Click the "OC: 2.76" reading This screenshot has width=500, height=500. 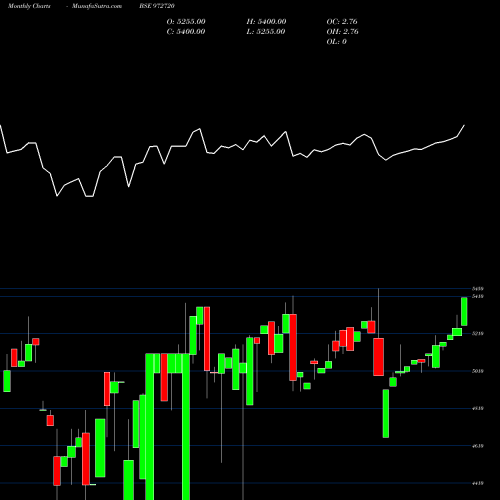coord(342,22)
